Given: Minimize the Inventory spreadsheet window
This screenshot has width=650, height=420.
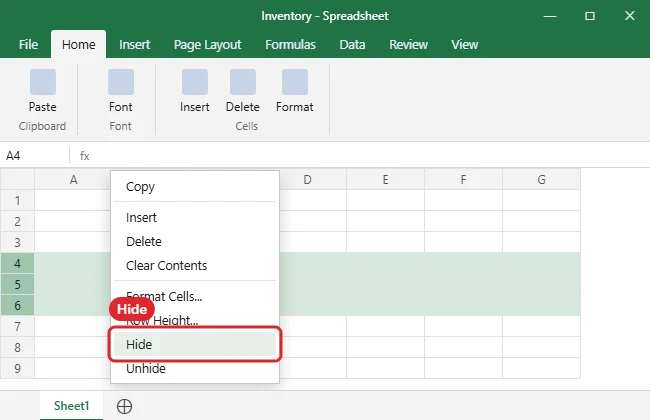Looking at the screenshot, I should click(x=550, y=16).
